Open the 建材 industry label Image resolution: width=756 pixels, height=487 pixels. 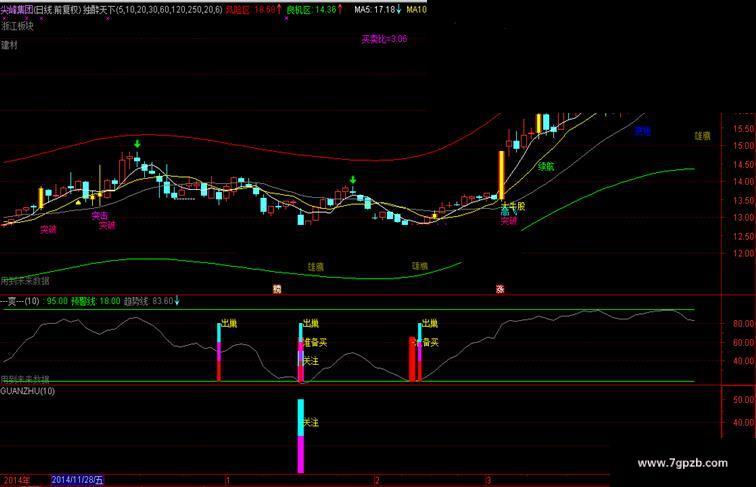click(x=9, y=45)
